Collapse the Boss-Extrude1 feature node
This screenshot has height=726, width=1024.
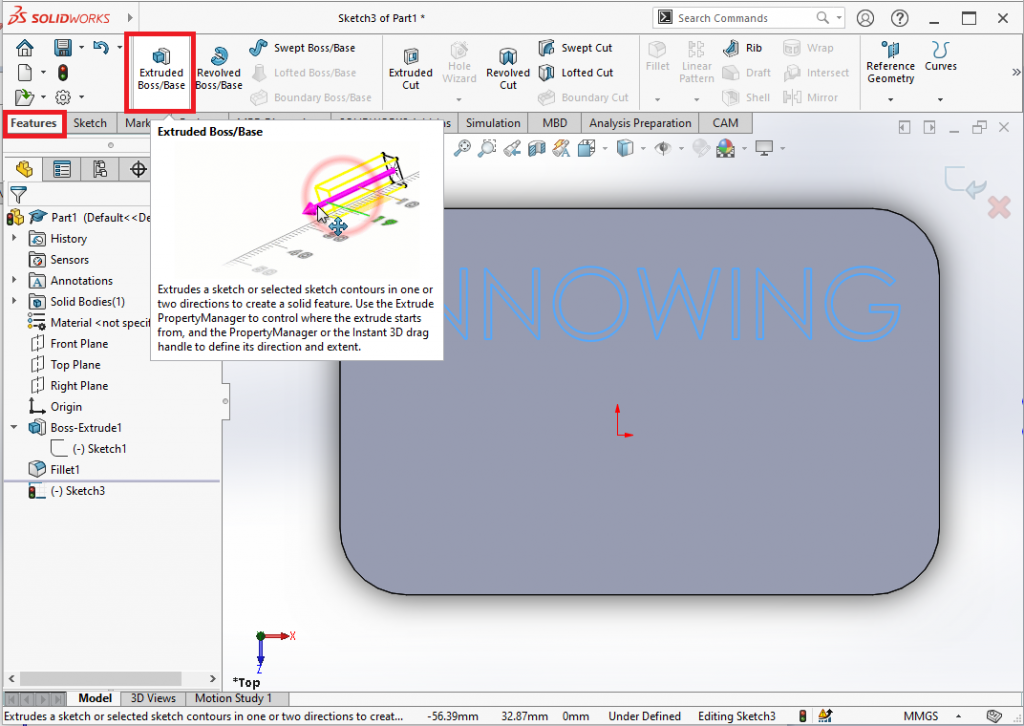point(14,428)
